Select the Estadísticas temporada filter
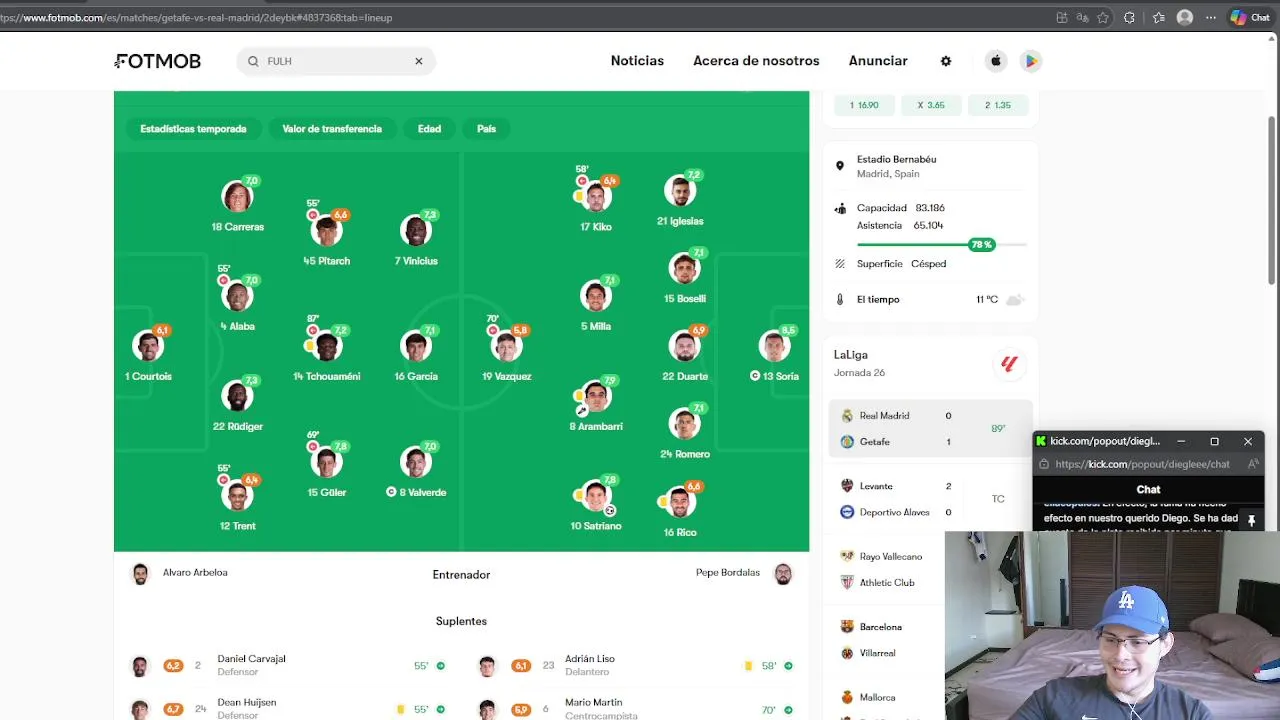 click(193, 129)
